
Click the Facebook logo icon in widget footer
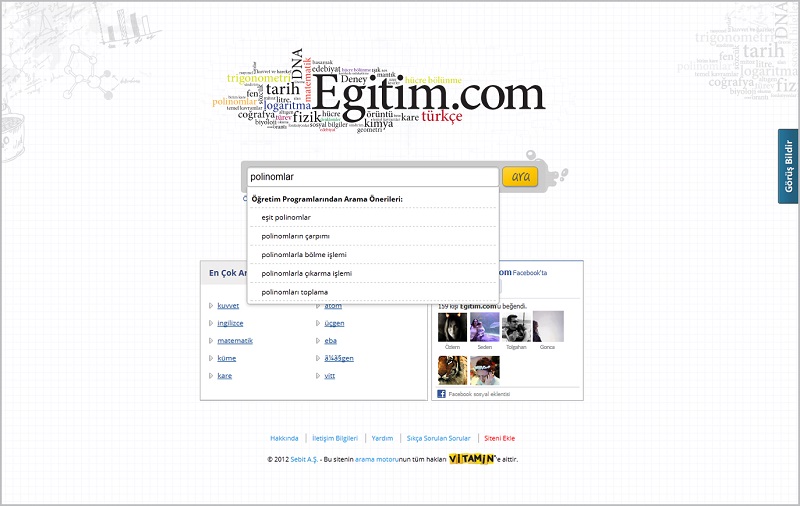[442, 394]
